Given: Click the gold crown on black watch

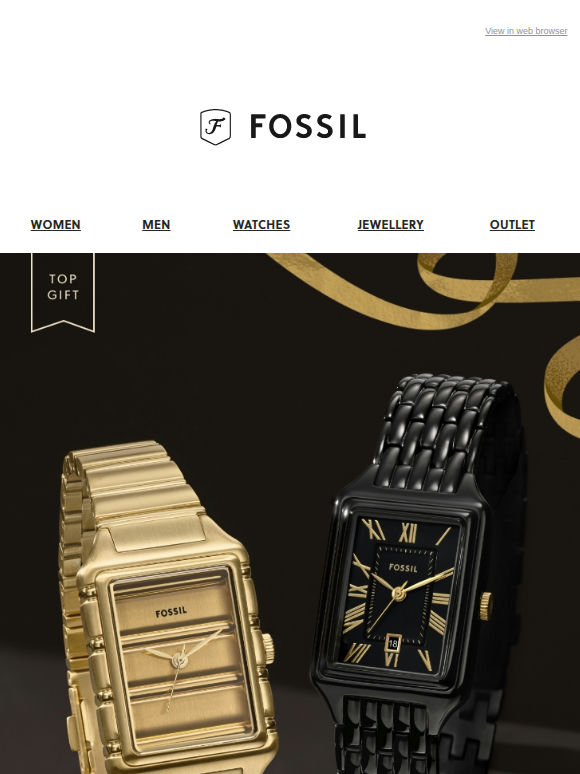Looking at the screenshot, I should pyautogui.click(x=486, y=606).
